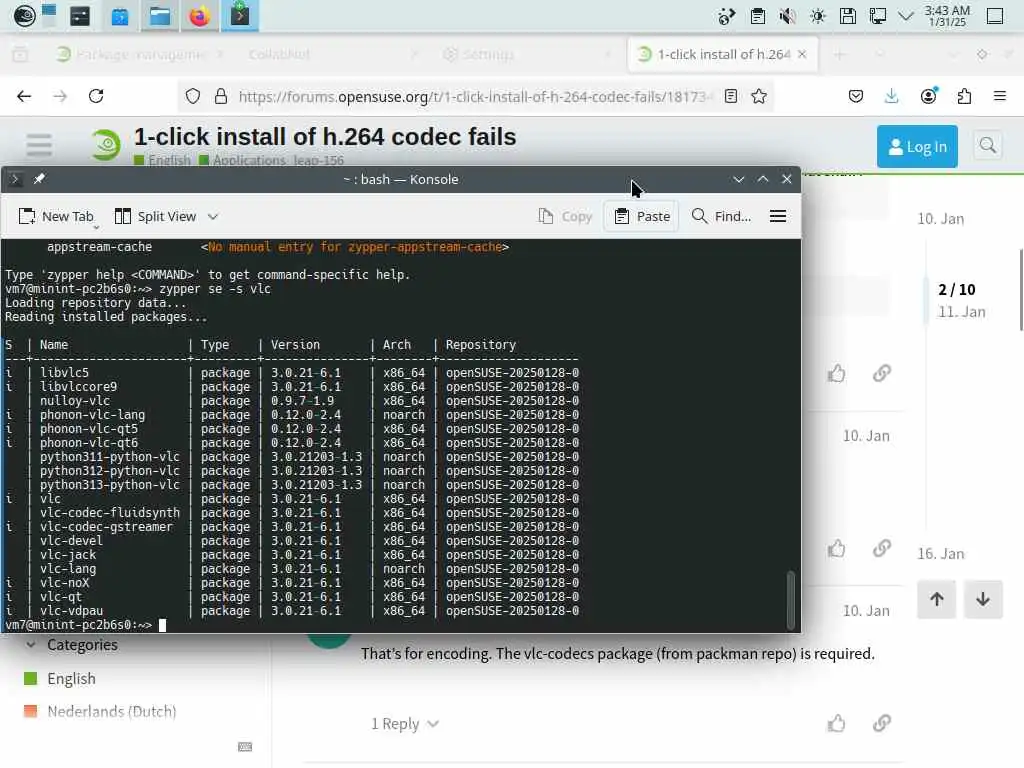Open the Firefox hamburger menu
The height and width of the screenshot is (768, 1024).
pos(1000,97)
